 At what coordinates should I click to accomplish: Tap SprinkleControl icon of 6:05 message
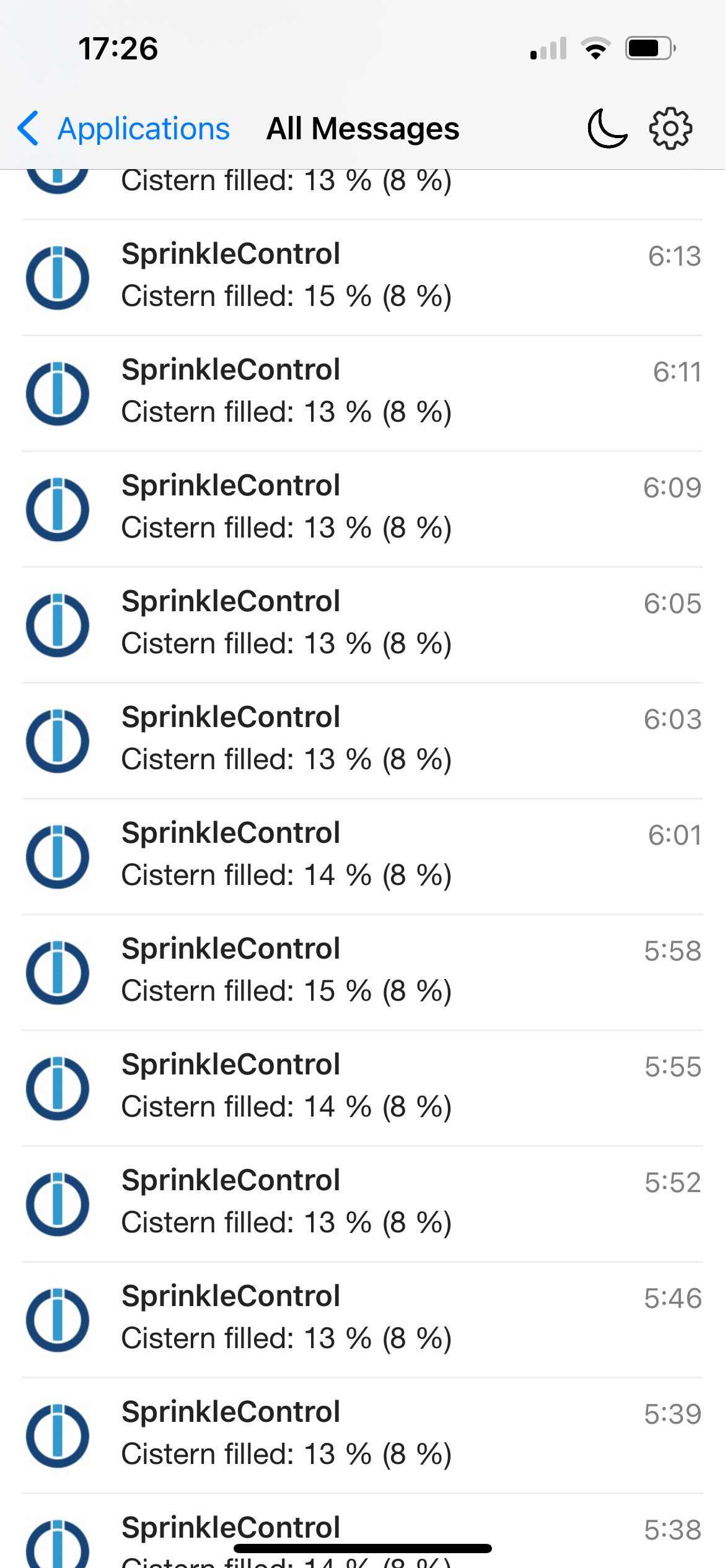pos(58,625)
